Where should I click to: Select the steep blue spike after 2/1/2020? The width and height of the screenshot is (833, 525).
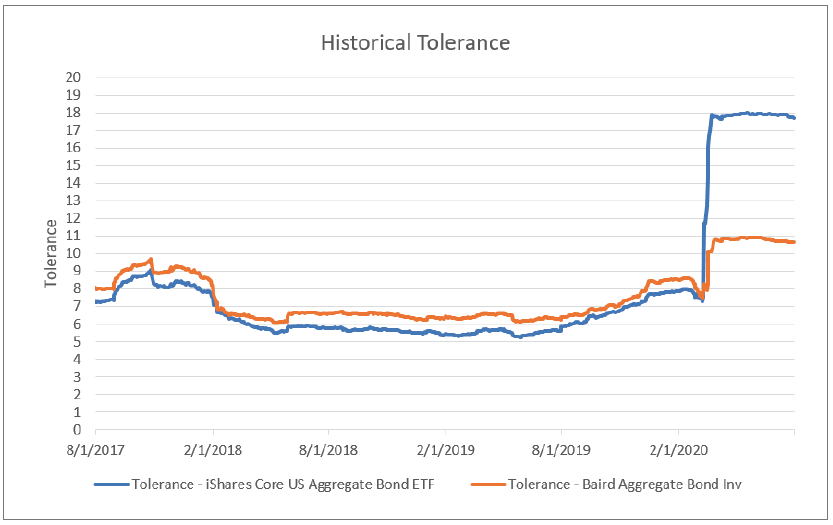tap(707, 170)
